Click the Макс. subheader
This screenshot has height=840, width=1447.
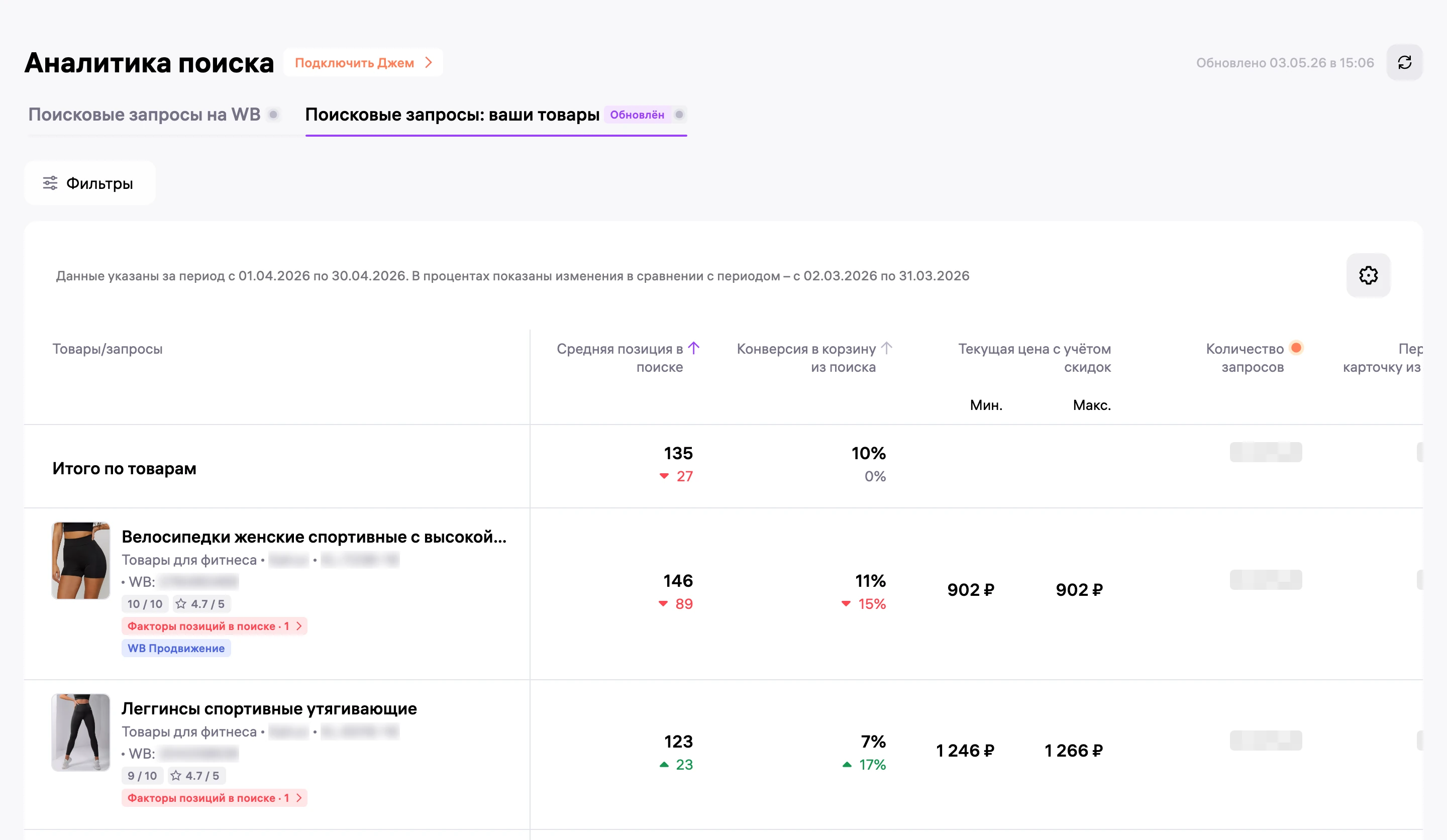click(1092, 405)
